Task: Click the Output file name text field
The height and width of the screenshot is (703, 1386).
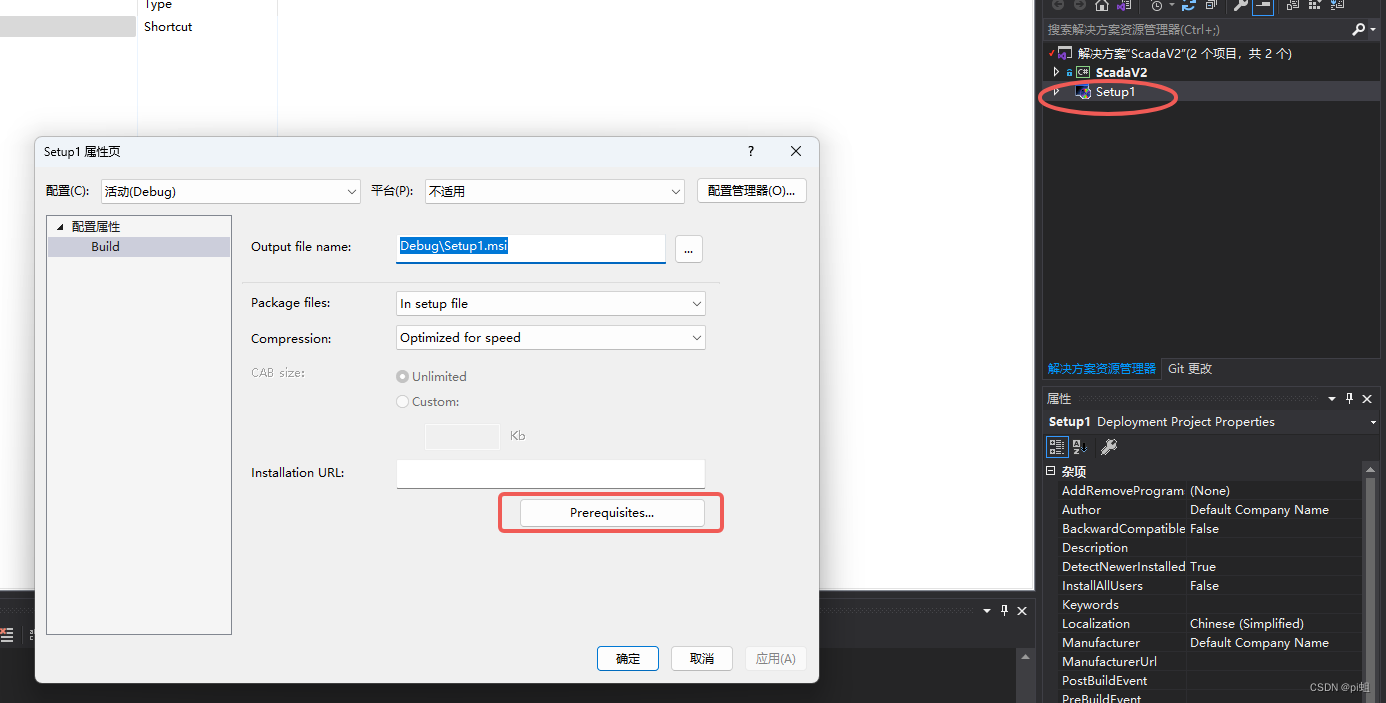Action: [530, 247]
